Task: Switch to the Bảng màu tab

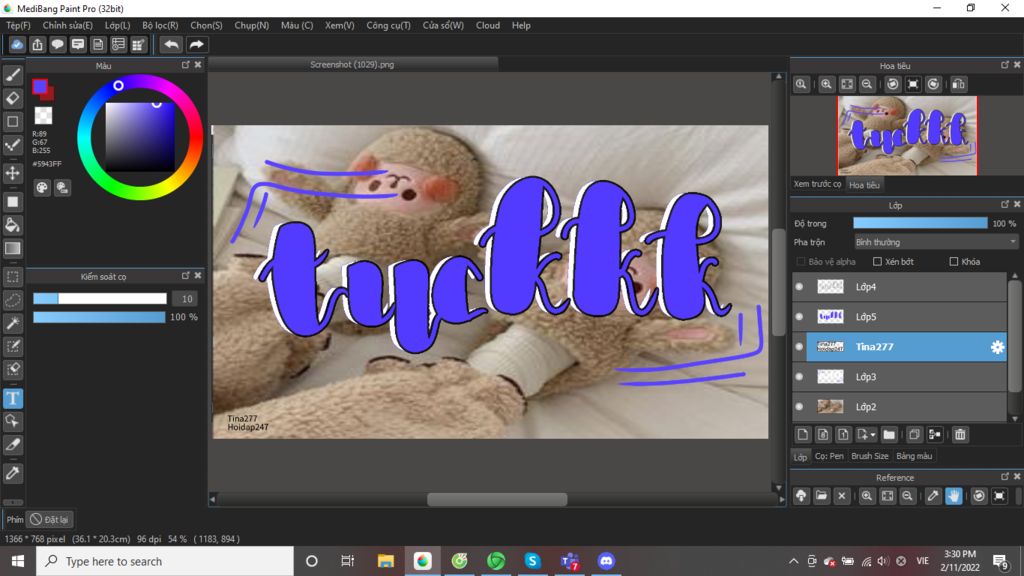Action: point(914,456)
